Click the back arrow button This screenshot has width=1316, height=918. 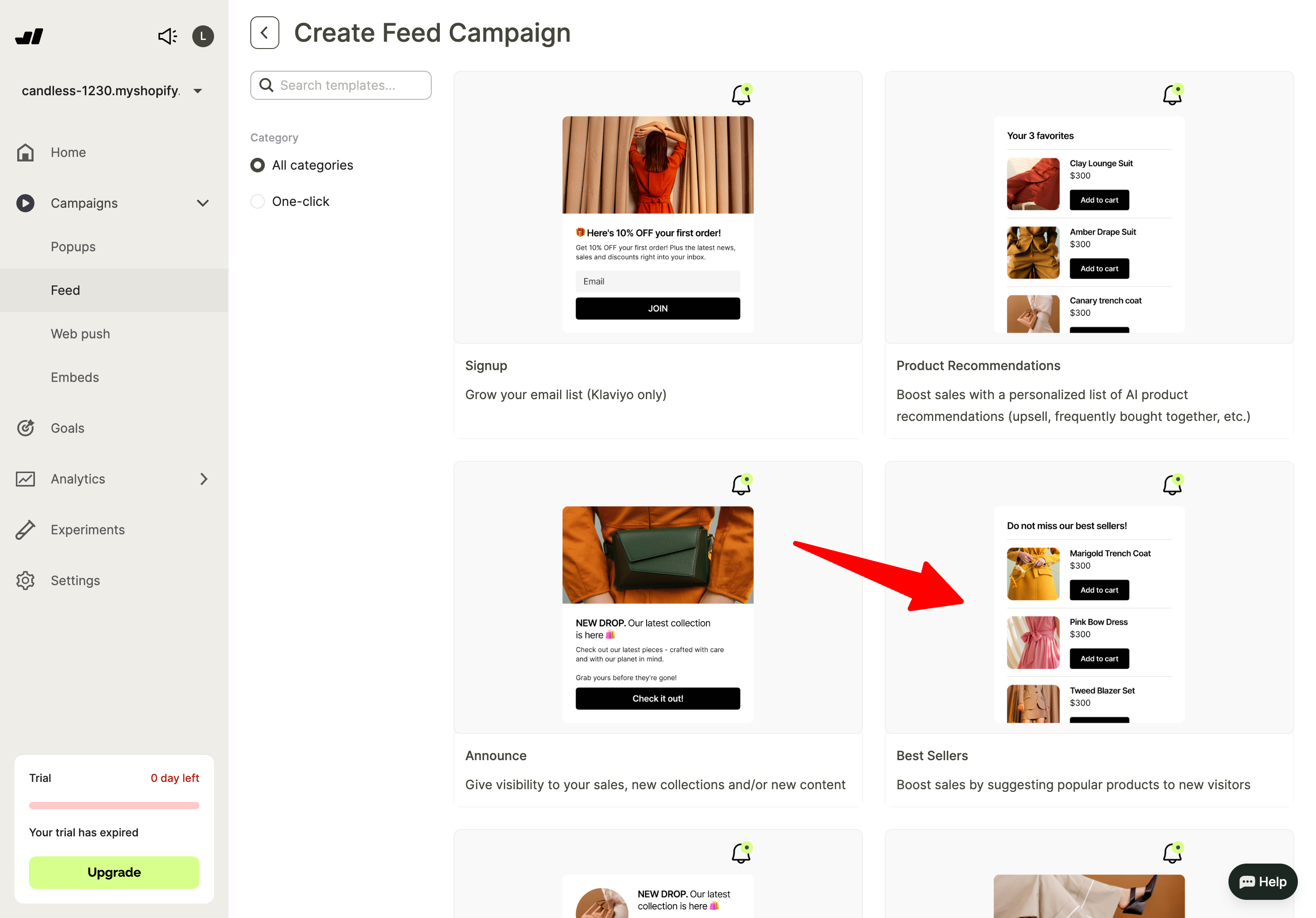264,33
